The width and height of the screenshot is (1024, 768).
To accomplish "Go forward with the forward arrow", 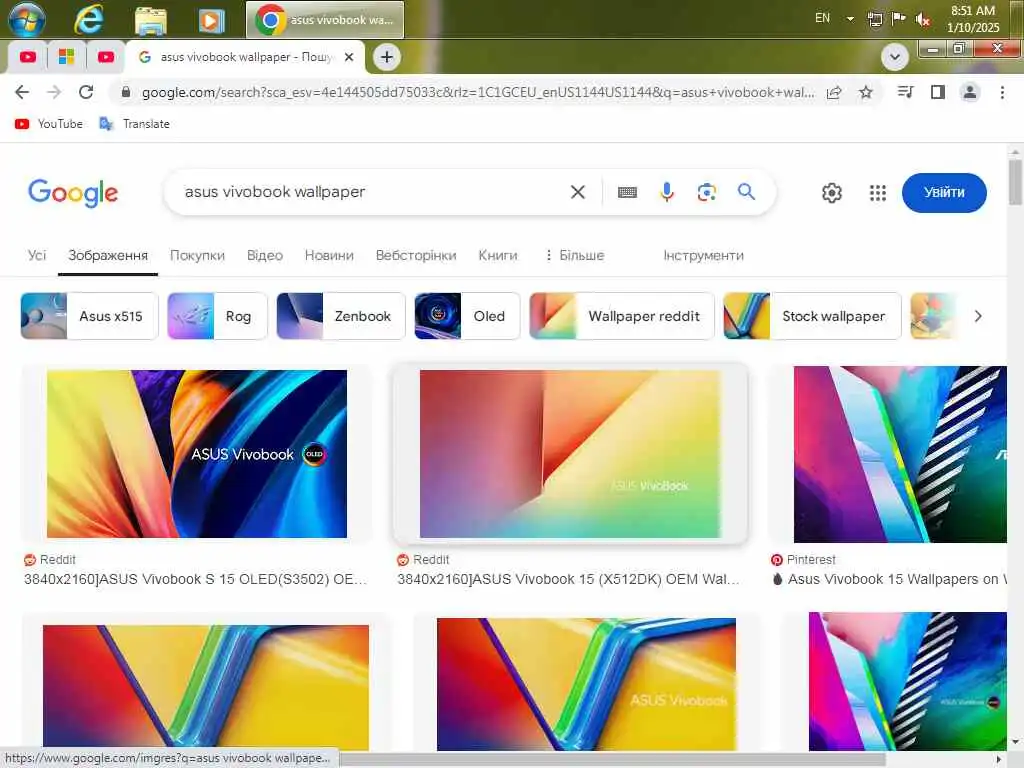I will coord(54,92).
